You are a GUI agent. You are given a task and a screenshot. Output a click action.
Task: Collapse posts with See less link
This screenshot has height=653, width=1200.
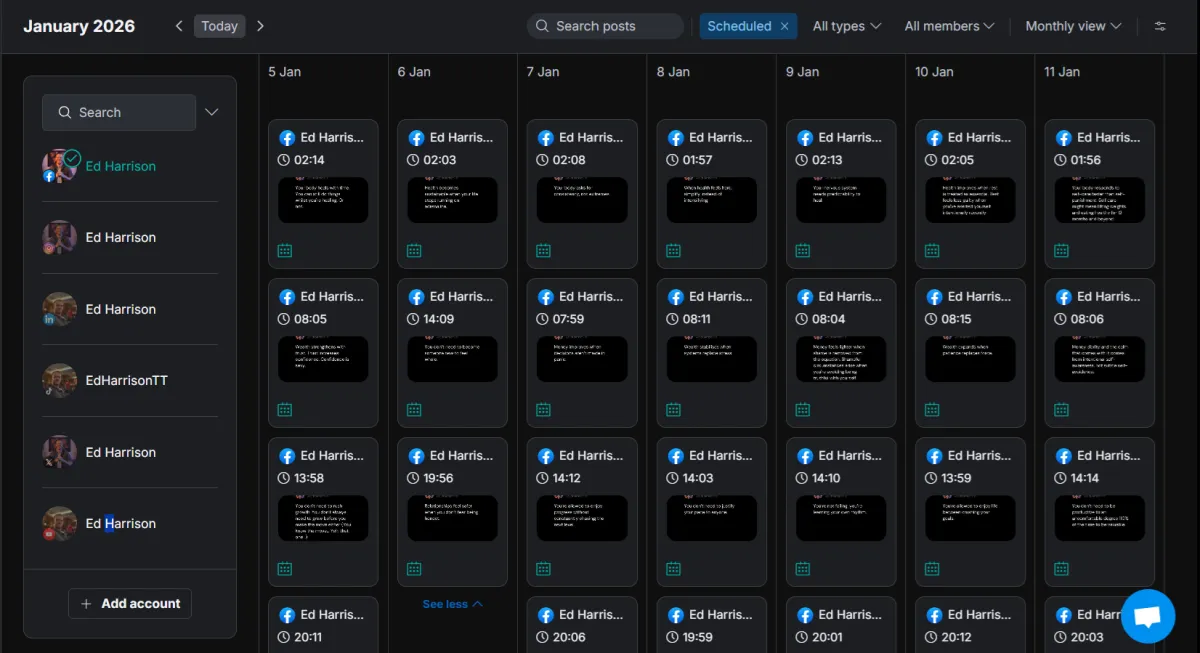(x=452, y=604)
